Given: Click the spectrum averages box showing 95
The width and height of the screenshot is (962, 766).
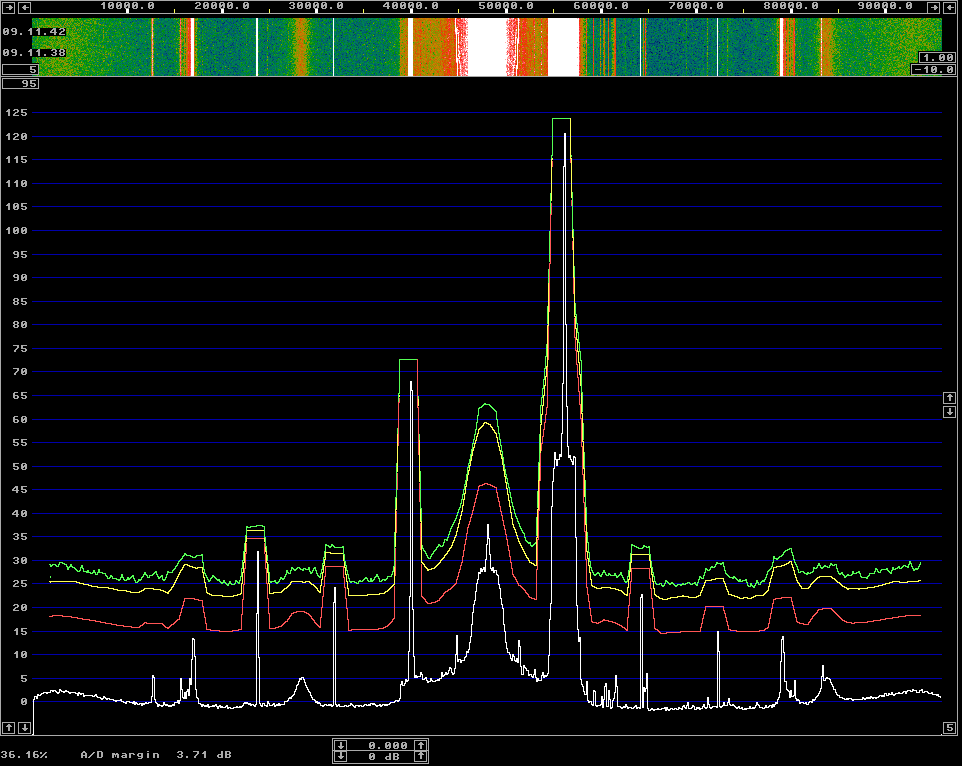Looking at the screenshot, I should pos(20,83).
